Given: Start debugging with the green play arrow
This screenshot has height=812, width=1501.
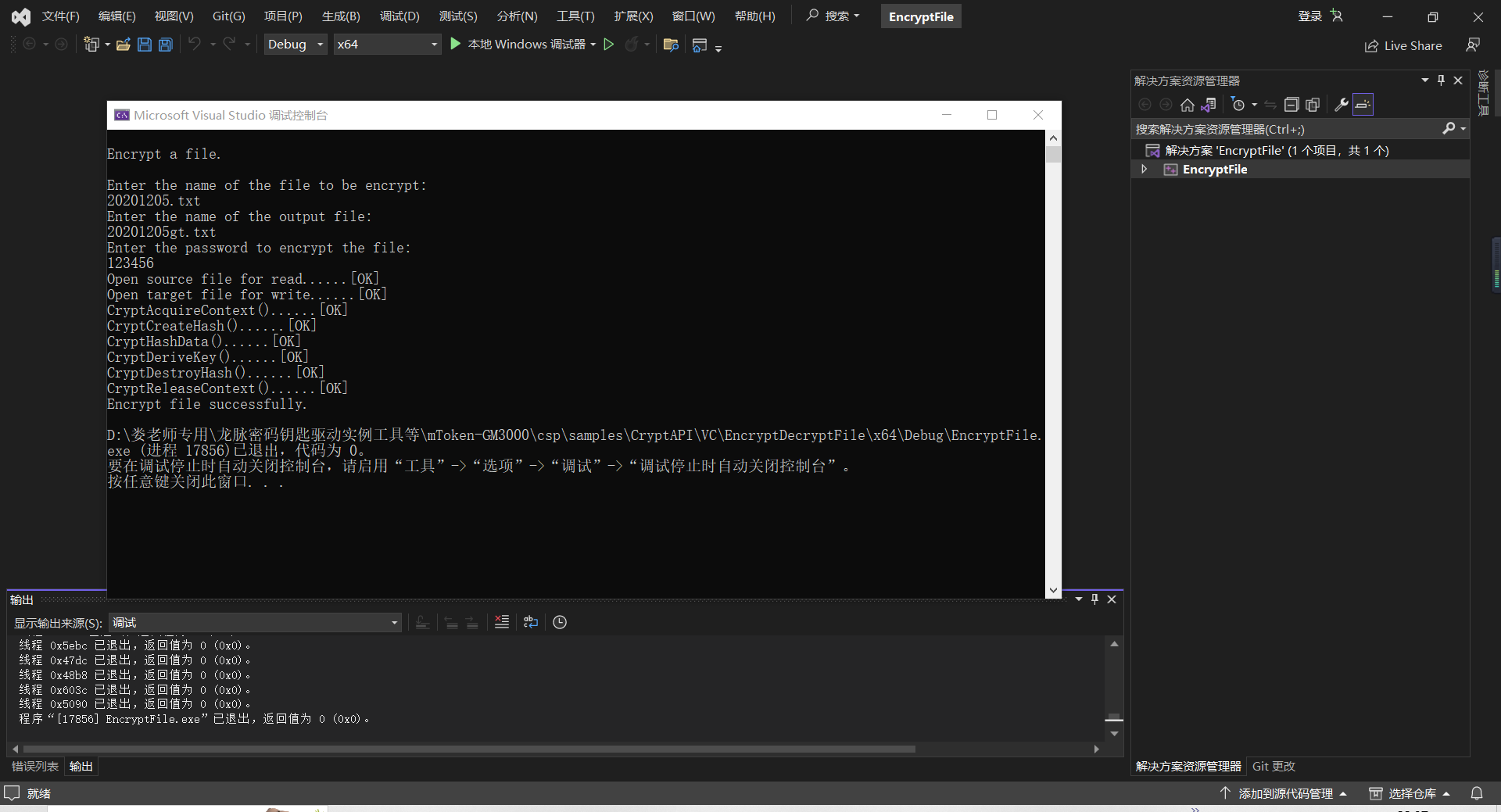Looking at the screenshot, I should coord(455,44).
